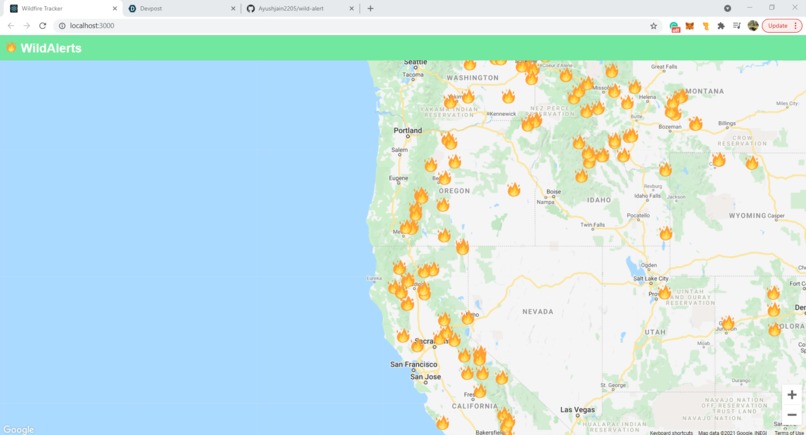Viewport: 806px width, 435px height.
Task: Click the Twin Falls city label
Action: click(x=592, y=225)
